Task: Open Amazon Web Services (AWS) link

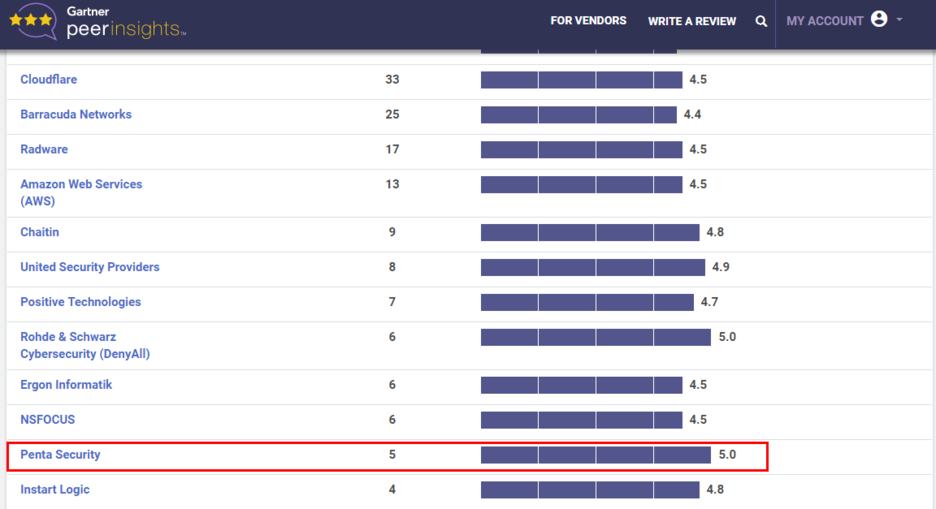Action: click(81, 193)
